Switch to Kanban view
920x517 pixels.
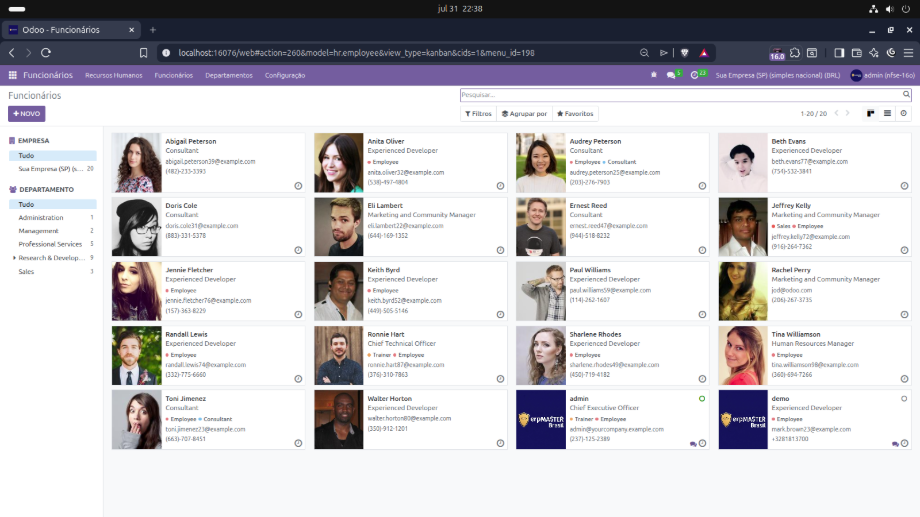(871, 113)
